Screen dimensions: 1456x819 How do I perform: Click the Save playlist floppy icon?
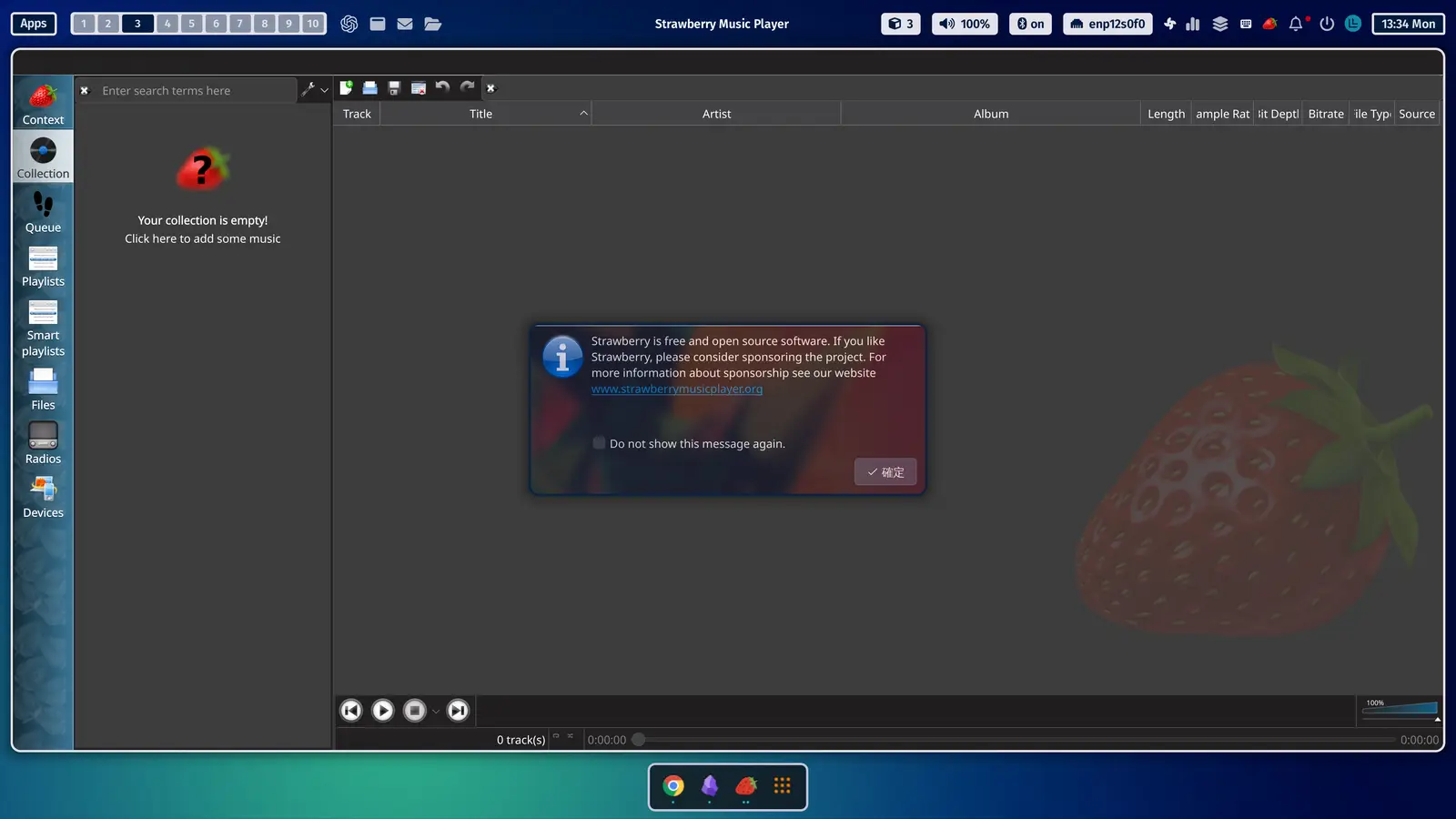click(394, 88)
